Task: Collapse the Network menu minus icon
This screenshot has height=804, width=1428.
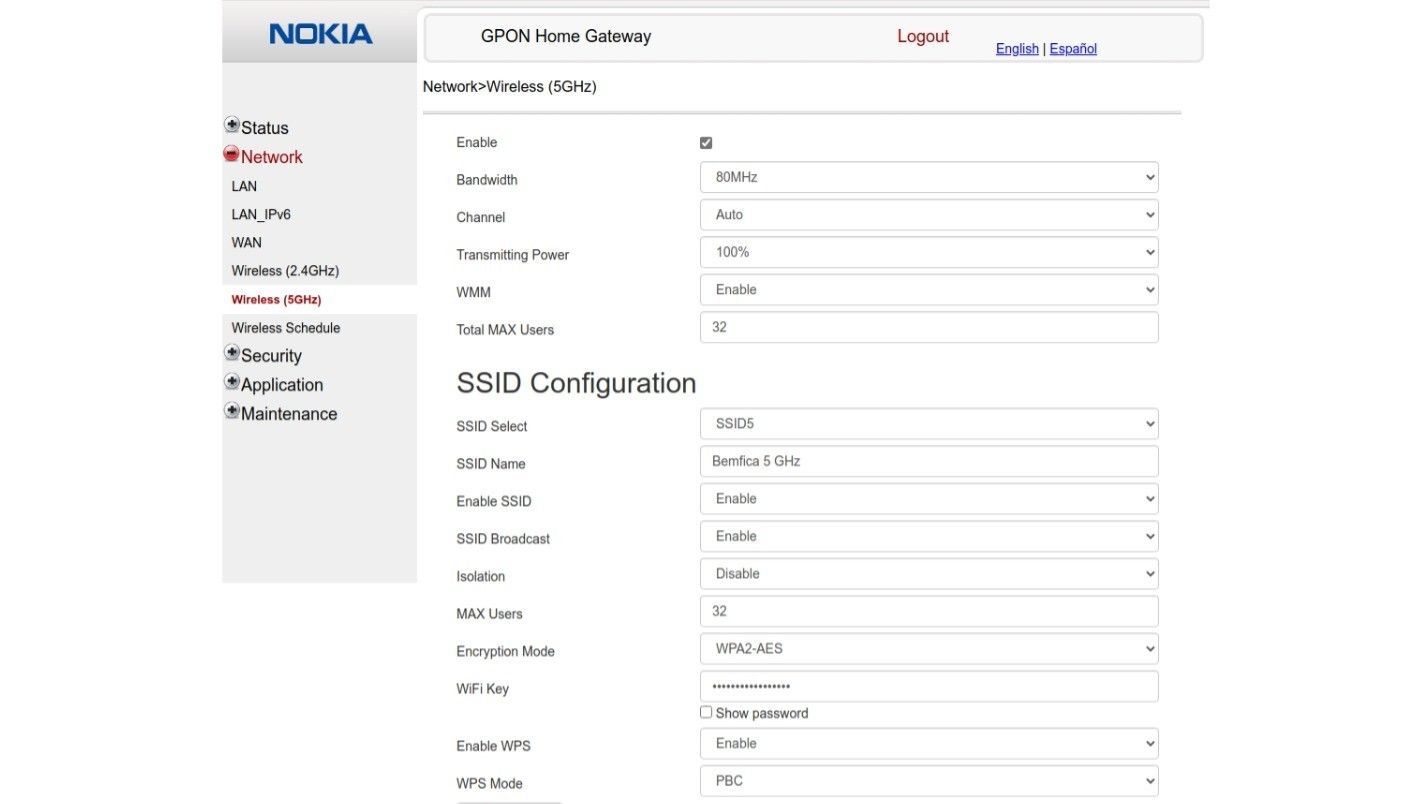Action: (232, 155)
